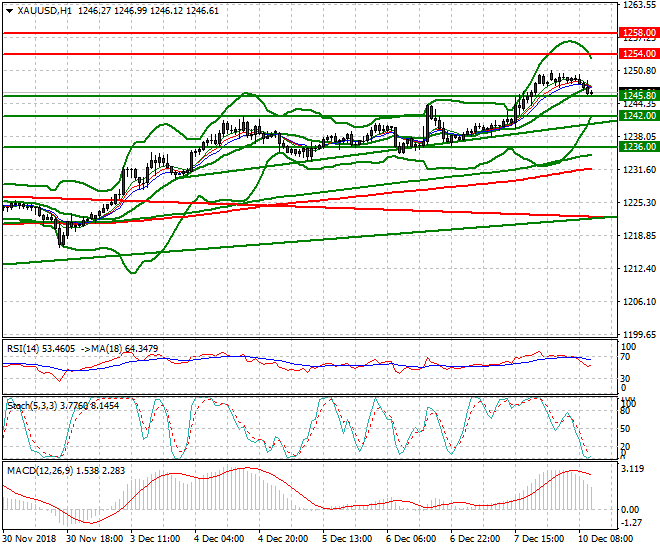Click the 5 Dec 13:00 time axis label

pyautogui.click(x=347, y=539)
